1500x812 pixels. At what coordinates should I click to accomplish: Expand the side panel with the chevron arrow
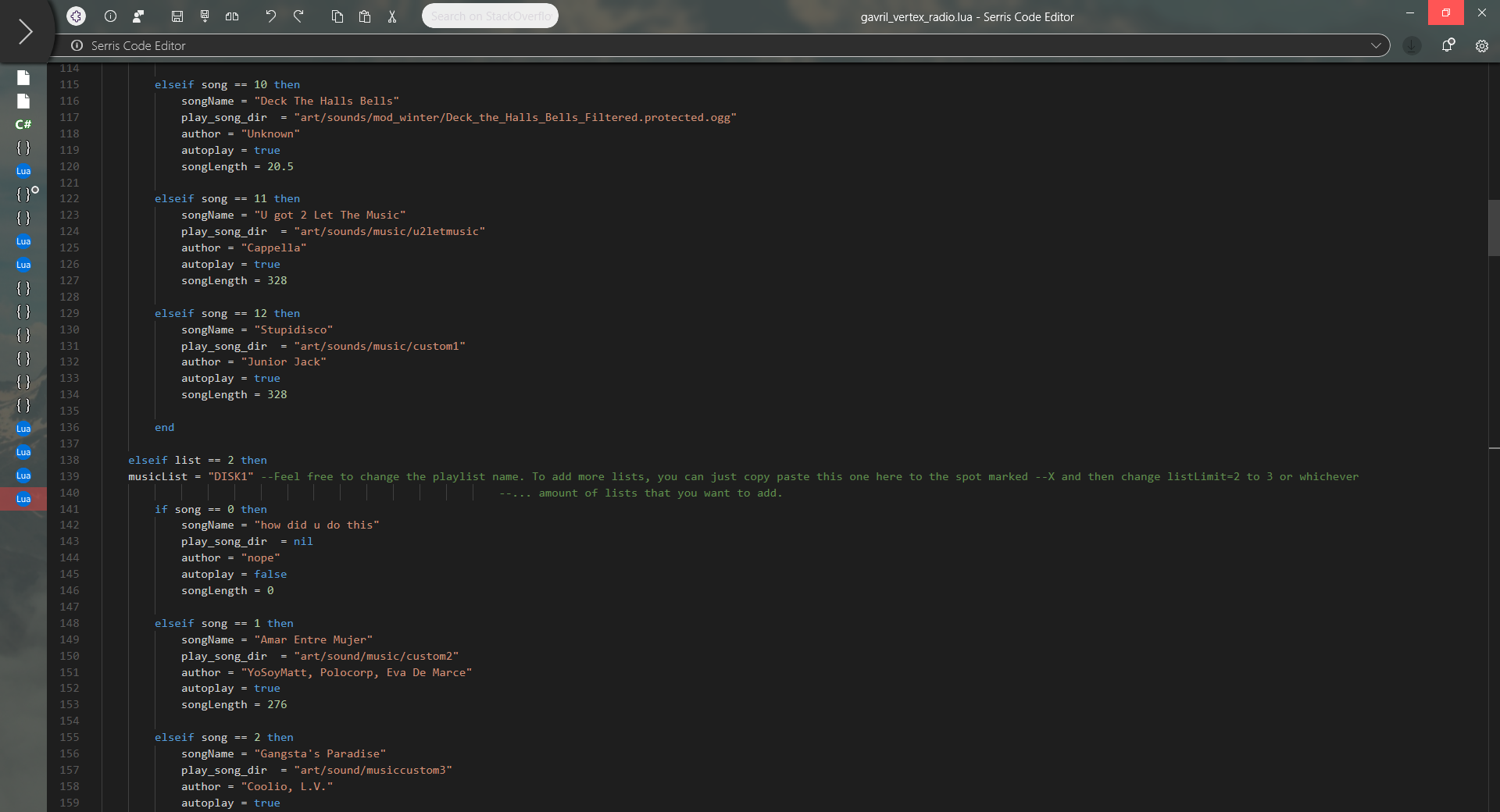tap(25, 31)
